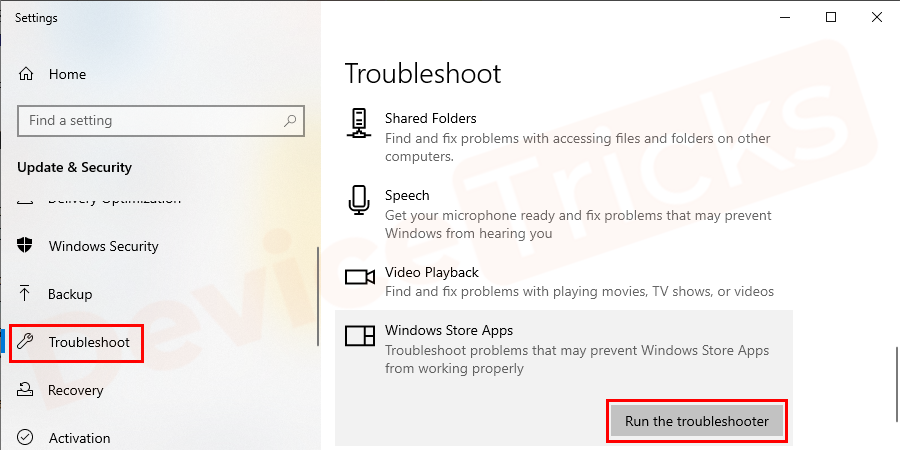Select Recovery in the sidebar
The width and height of the screenshot is (900, 450).
(76, 390)
